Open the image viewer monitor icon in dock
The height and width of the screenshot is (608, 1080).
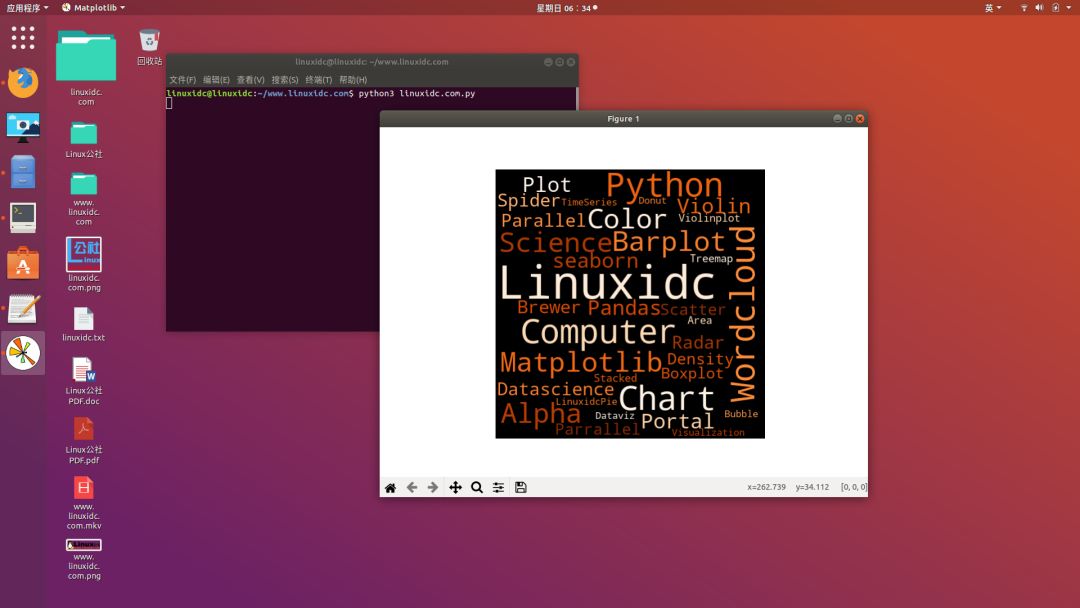coord(23,127)
